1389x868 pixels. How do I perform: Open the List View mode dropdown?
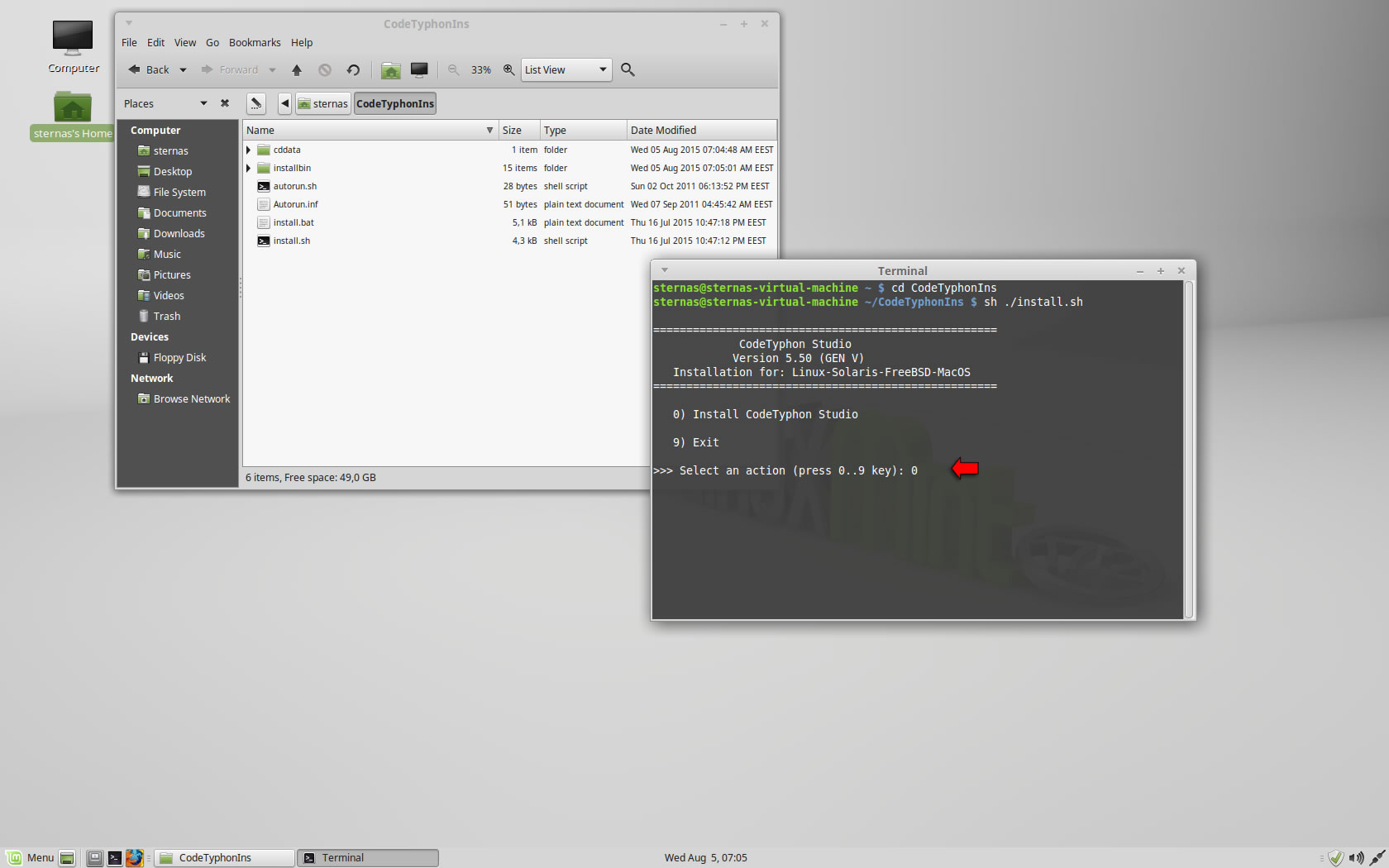566,69
